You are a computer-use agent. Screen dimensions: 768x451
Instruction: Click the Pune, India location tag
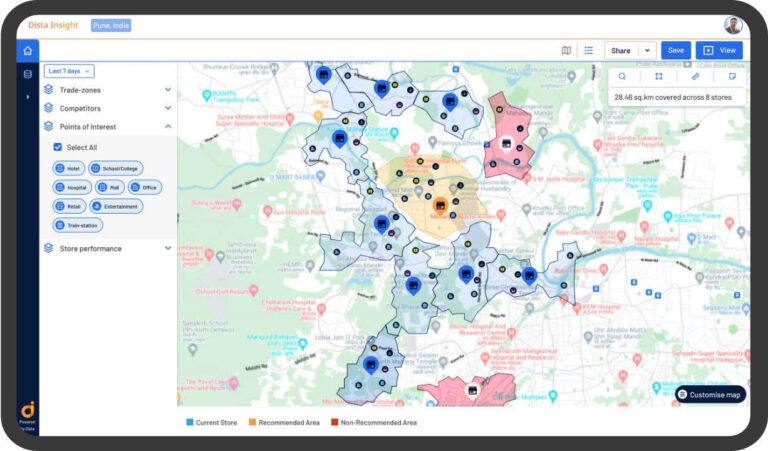111,25
